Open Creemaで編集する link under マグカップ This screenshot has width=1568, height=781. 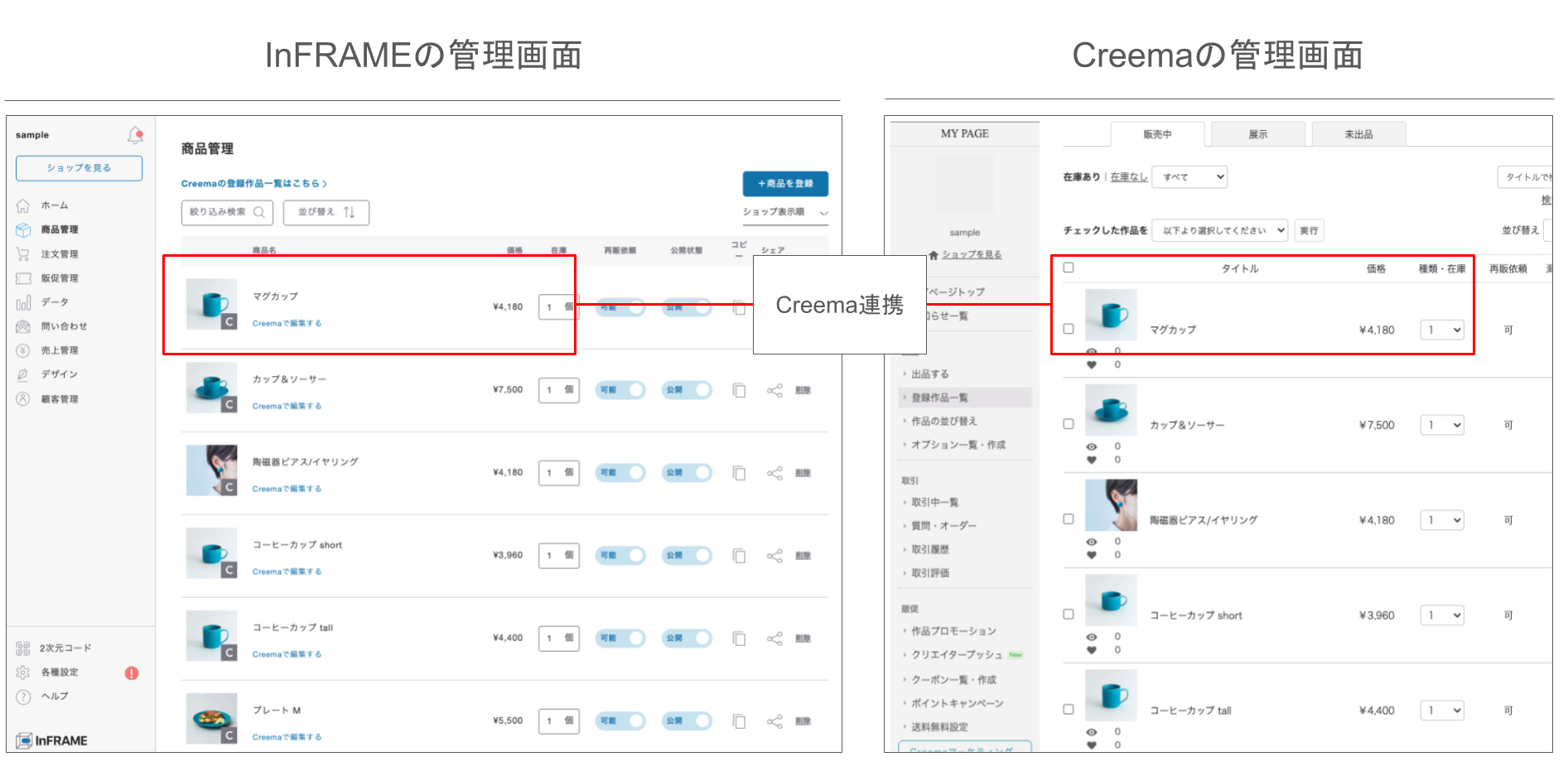point(286,323)
